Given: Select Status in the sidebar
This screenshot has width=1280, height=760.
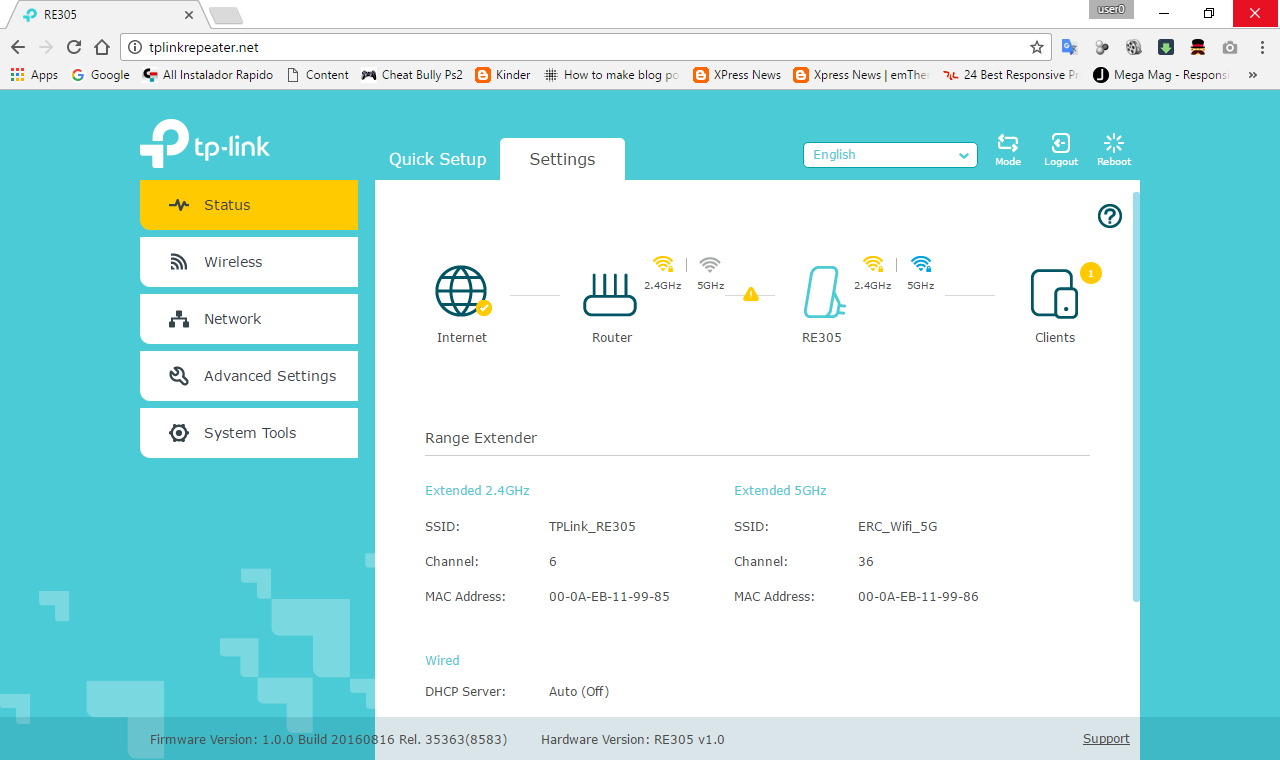Looking at the screenshot, I should [249, 205].
